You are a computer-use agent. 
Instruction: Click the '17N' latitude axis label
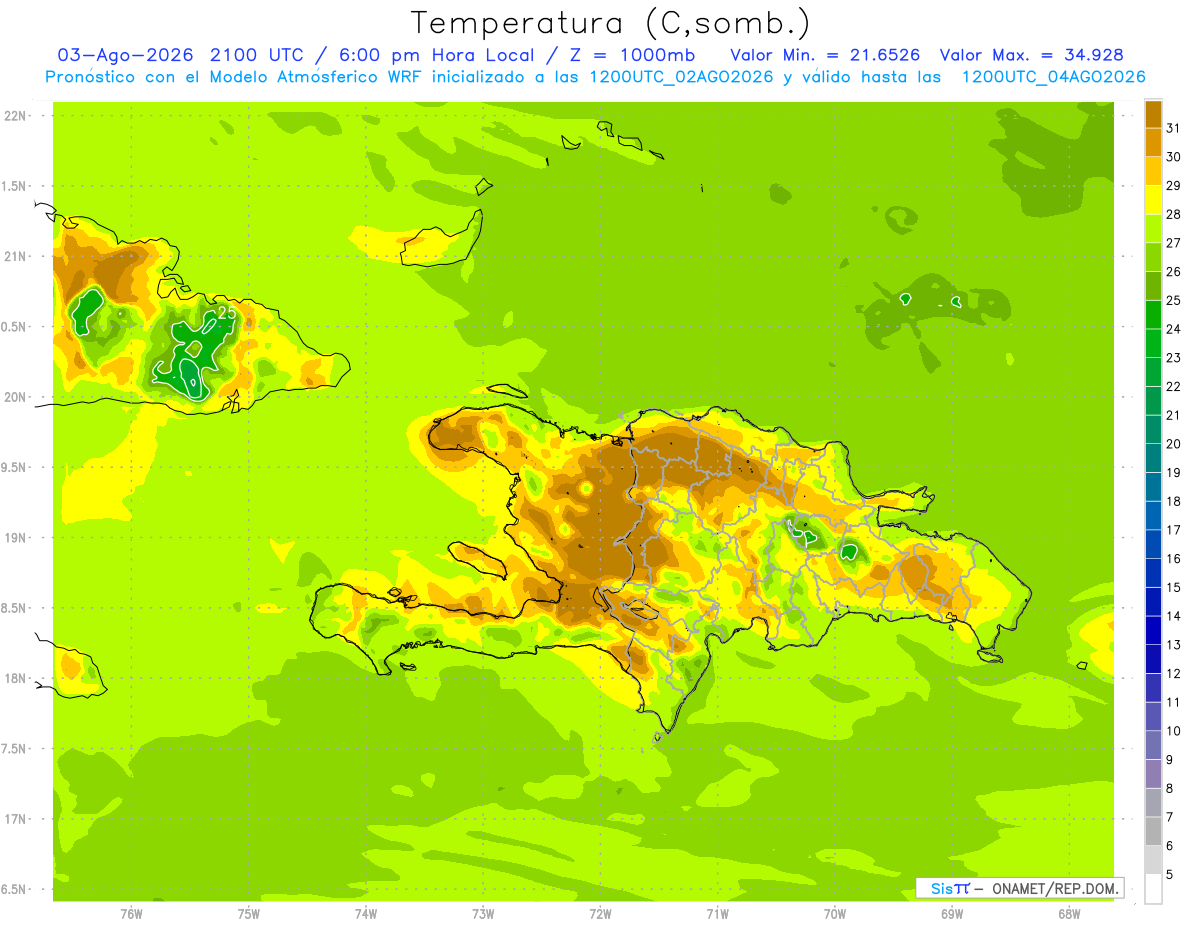14,819
